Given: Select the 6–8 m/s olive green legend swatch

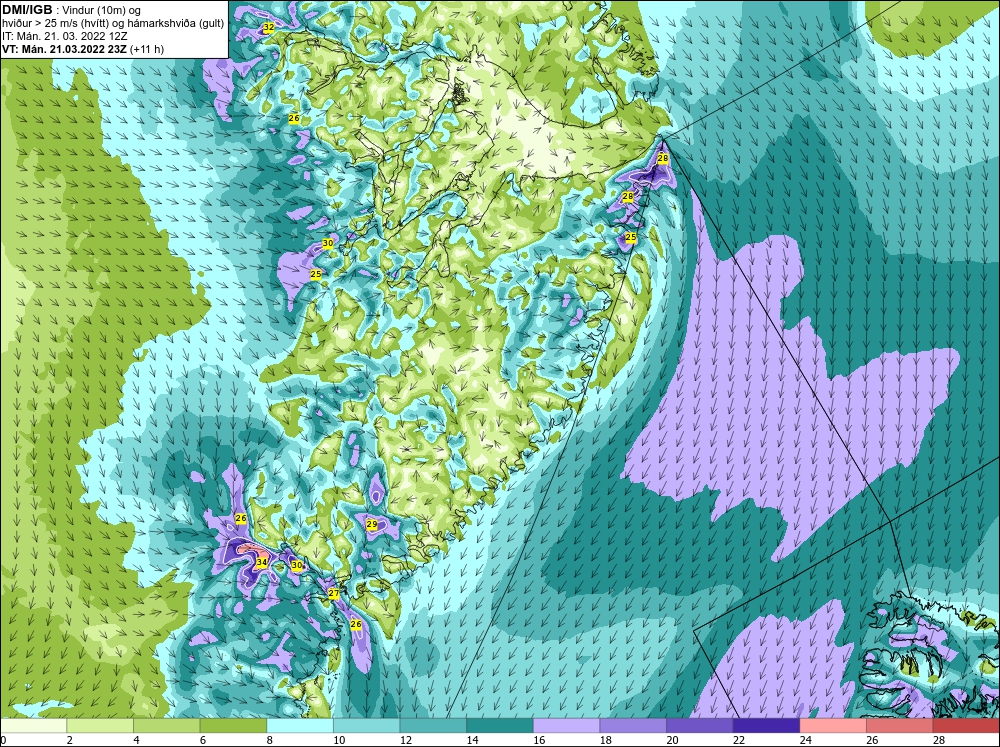Looking at the screenshot, I should tap(233, 726).
